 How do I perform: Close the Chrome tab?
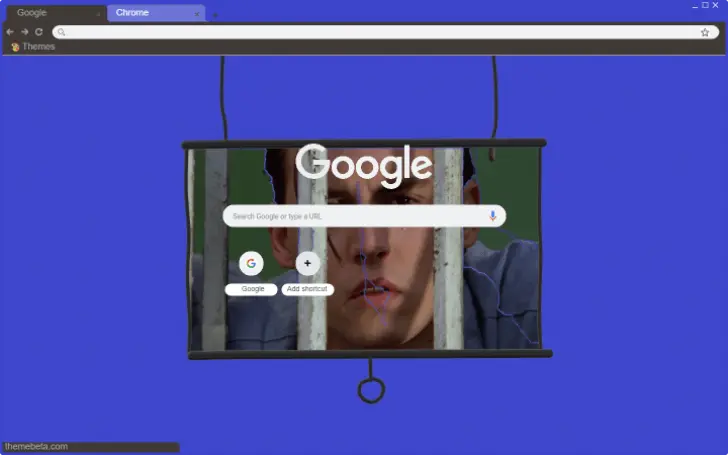[x=197, y=14]
